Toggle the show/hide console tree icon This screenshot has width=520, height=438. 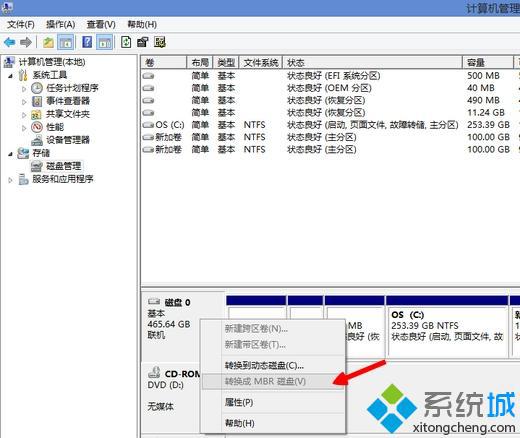point(66,42)
